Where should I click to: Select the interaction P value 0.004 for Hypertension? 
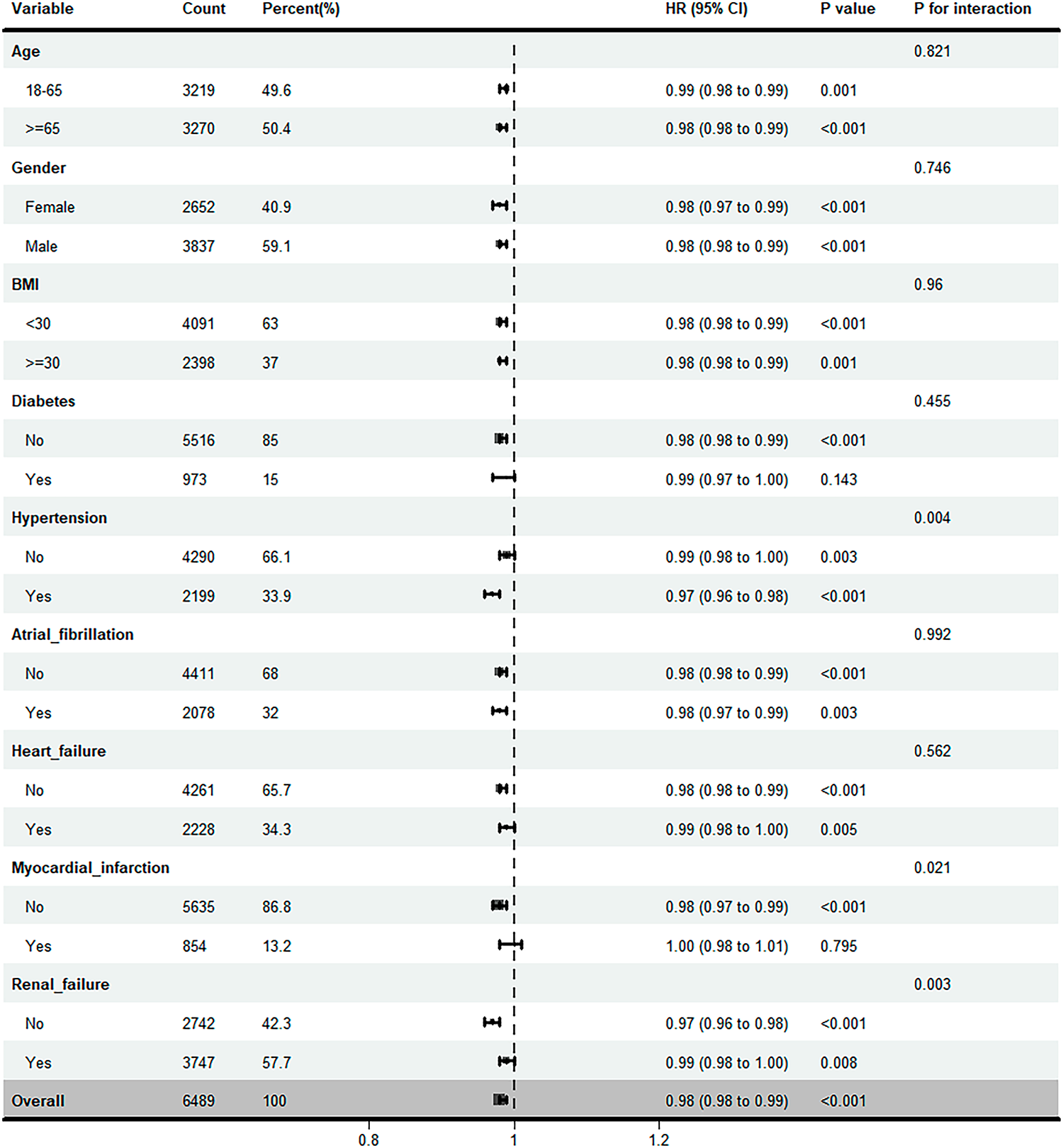(x=932, y=518)
